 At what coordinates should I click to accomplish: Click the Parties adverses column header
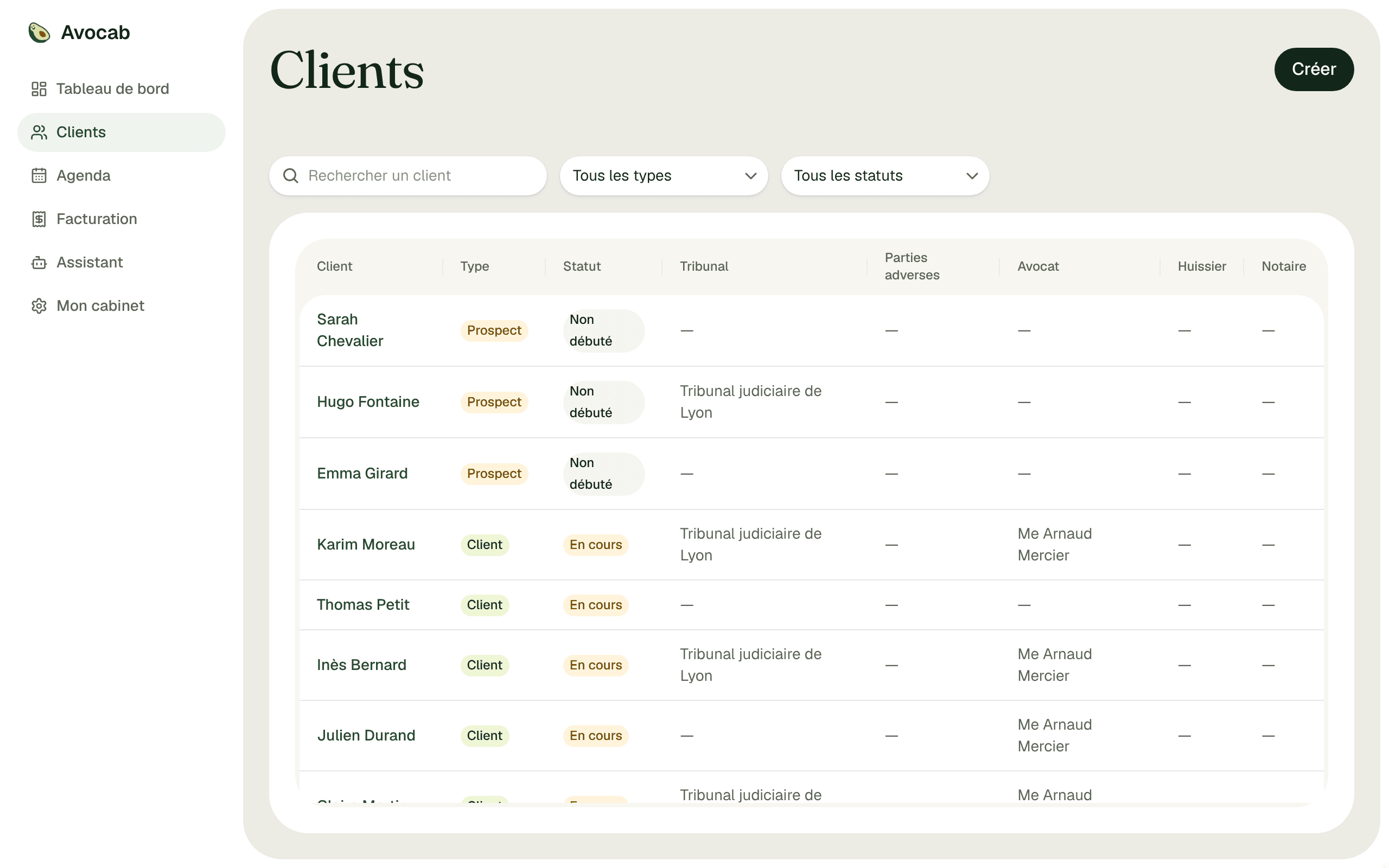[x=912, y=266]
